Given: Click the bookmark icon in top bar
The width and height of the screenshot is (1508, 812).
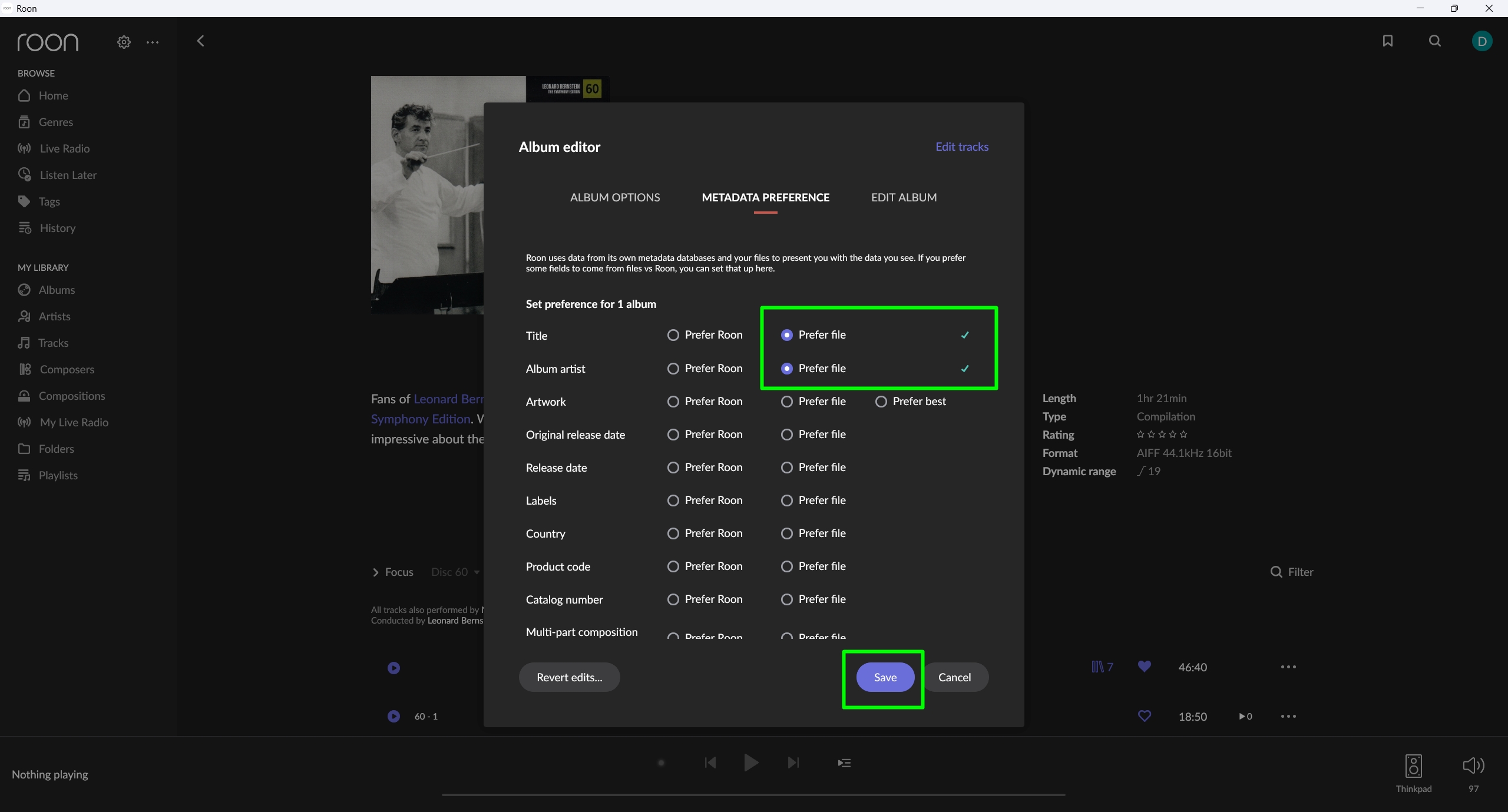Looking at the screenshot, I should (1388, 41).
